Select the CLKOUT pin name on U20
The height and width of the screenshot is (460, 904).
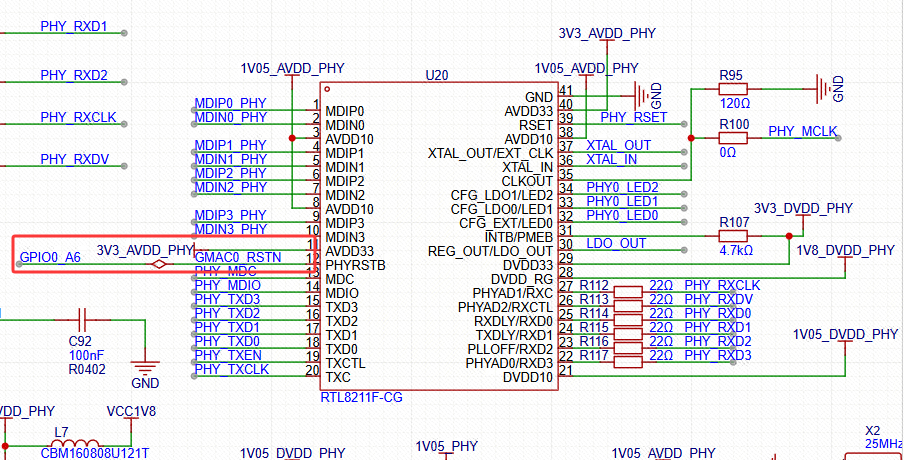(527, 181)
